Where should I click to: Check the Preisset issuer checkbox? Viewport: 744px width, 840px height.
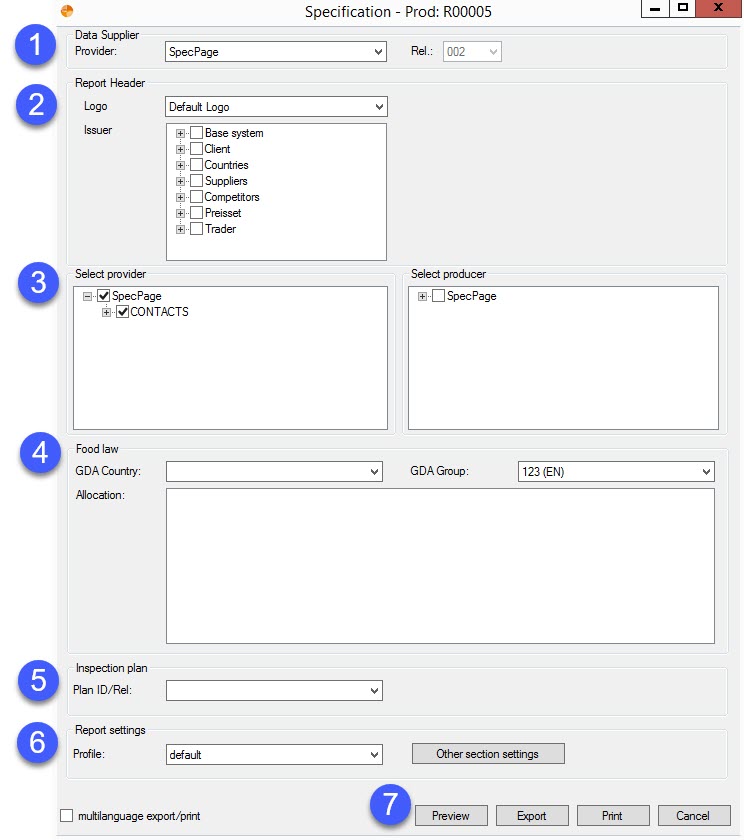pos(197,213)
